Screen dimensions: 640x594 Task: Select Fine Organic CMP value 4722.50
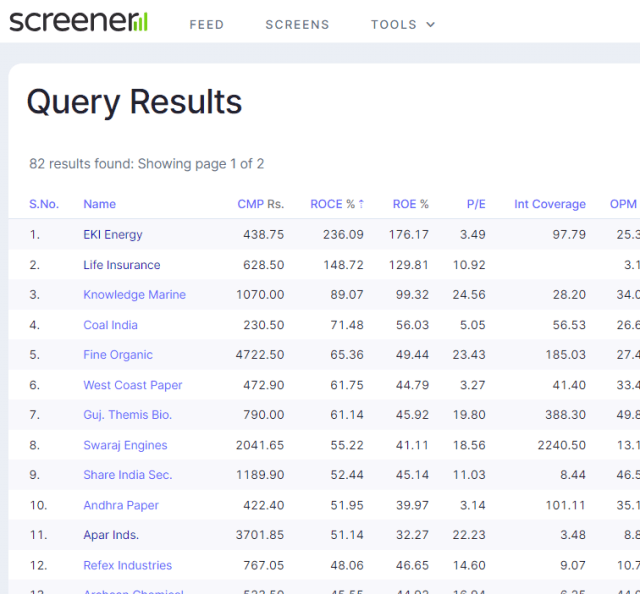click(x=260, y=355)
